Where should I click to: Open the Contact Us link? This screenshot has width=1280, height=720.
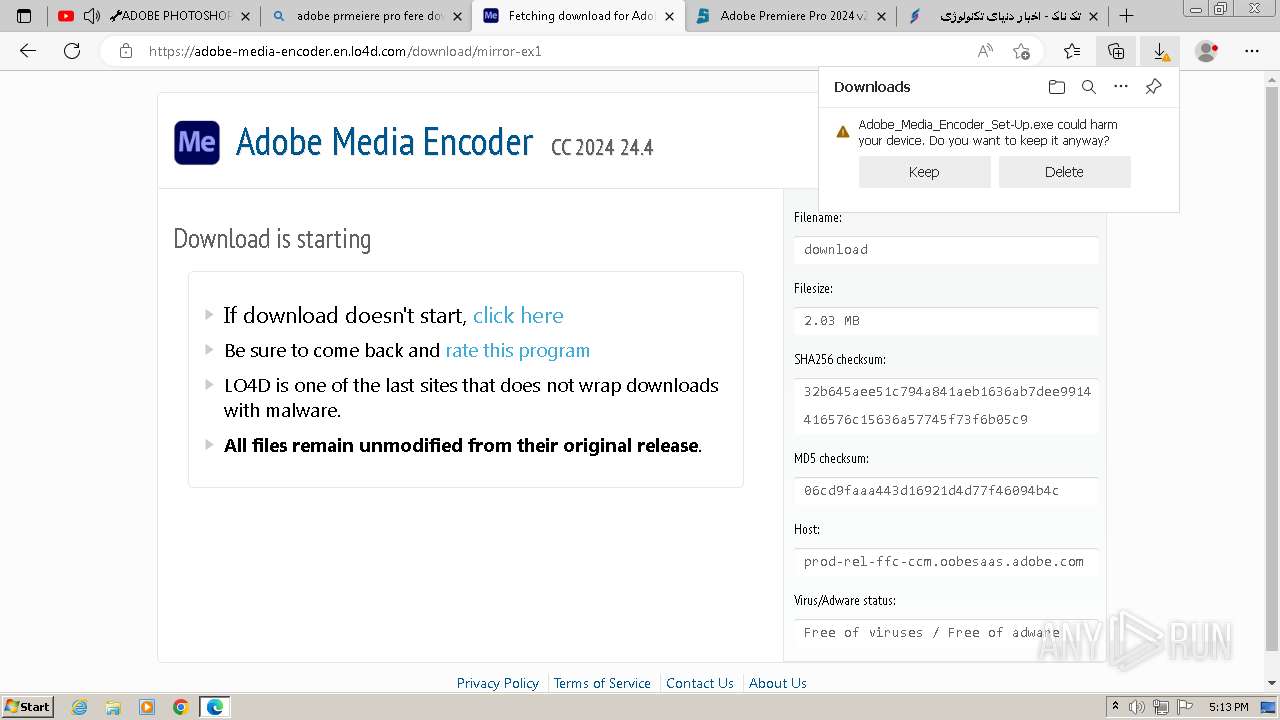[699, 683]
